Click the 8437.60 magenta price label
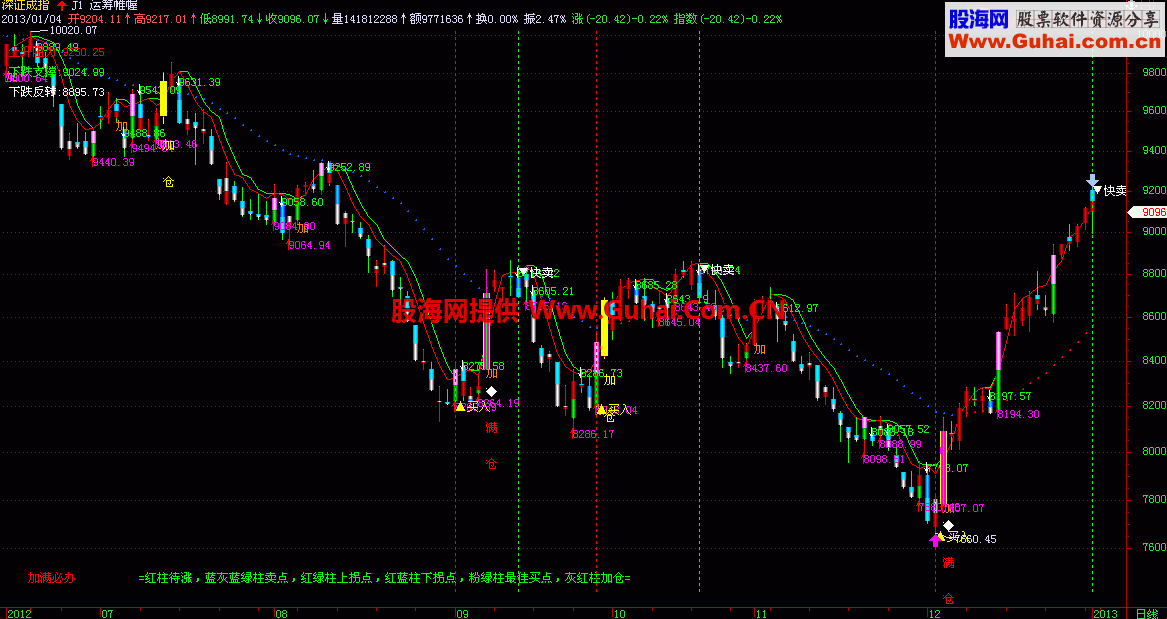This screenshot has height=619, width=1167. click(x=765, y=368)
